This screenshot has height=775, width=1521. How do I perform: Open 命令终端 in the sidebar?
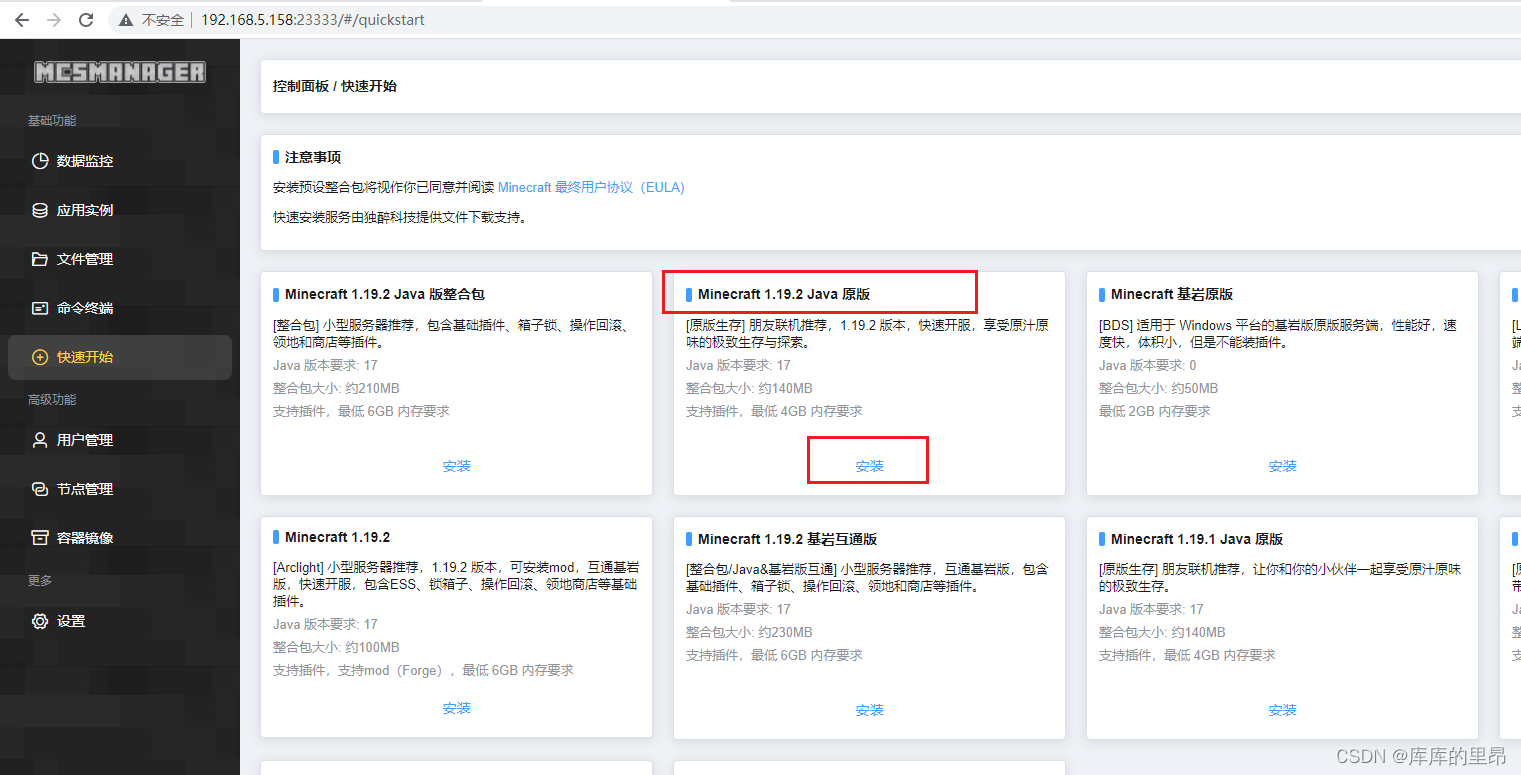pyautogui.click(x=120, y=308)
